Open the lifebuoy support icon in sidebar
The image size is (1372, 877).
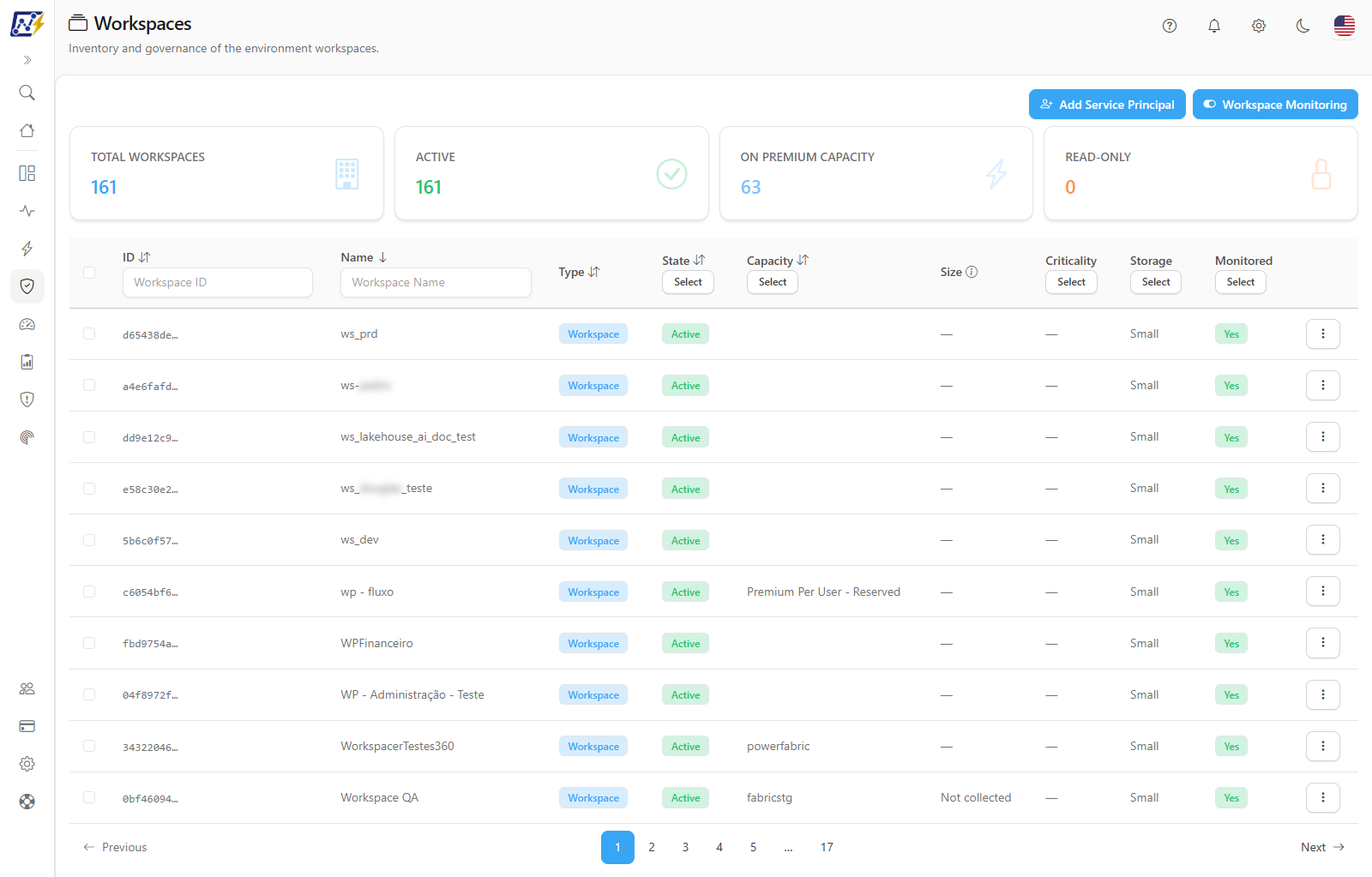pyautogui.click(x=27, y=802)
